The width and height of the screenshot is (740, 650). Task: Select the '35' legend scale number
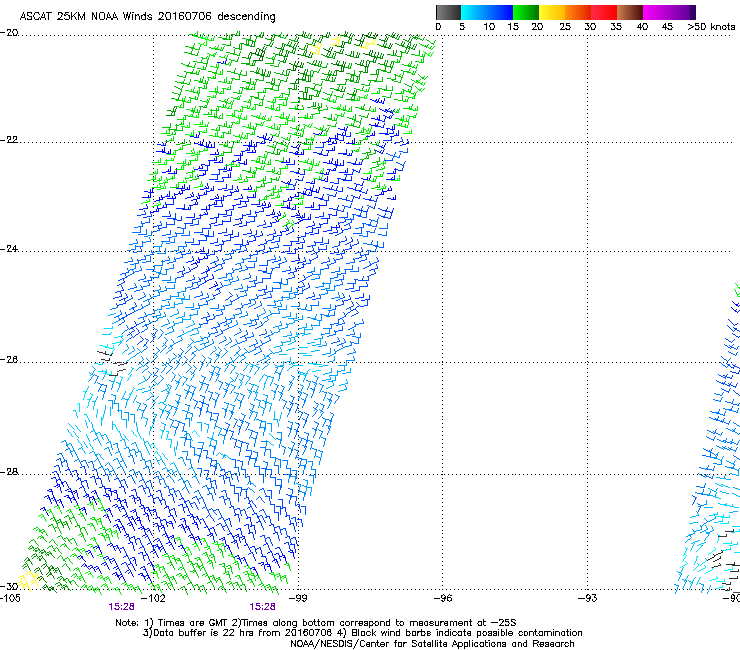tap(616, 27)
